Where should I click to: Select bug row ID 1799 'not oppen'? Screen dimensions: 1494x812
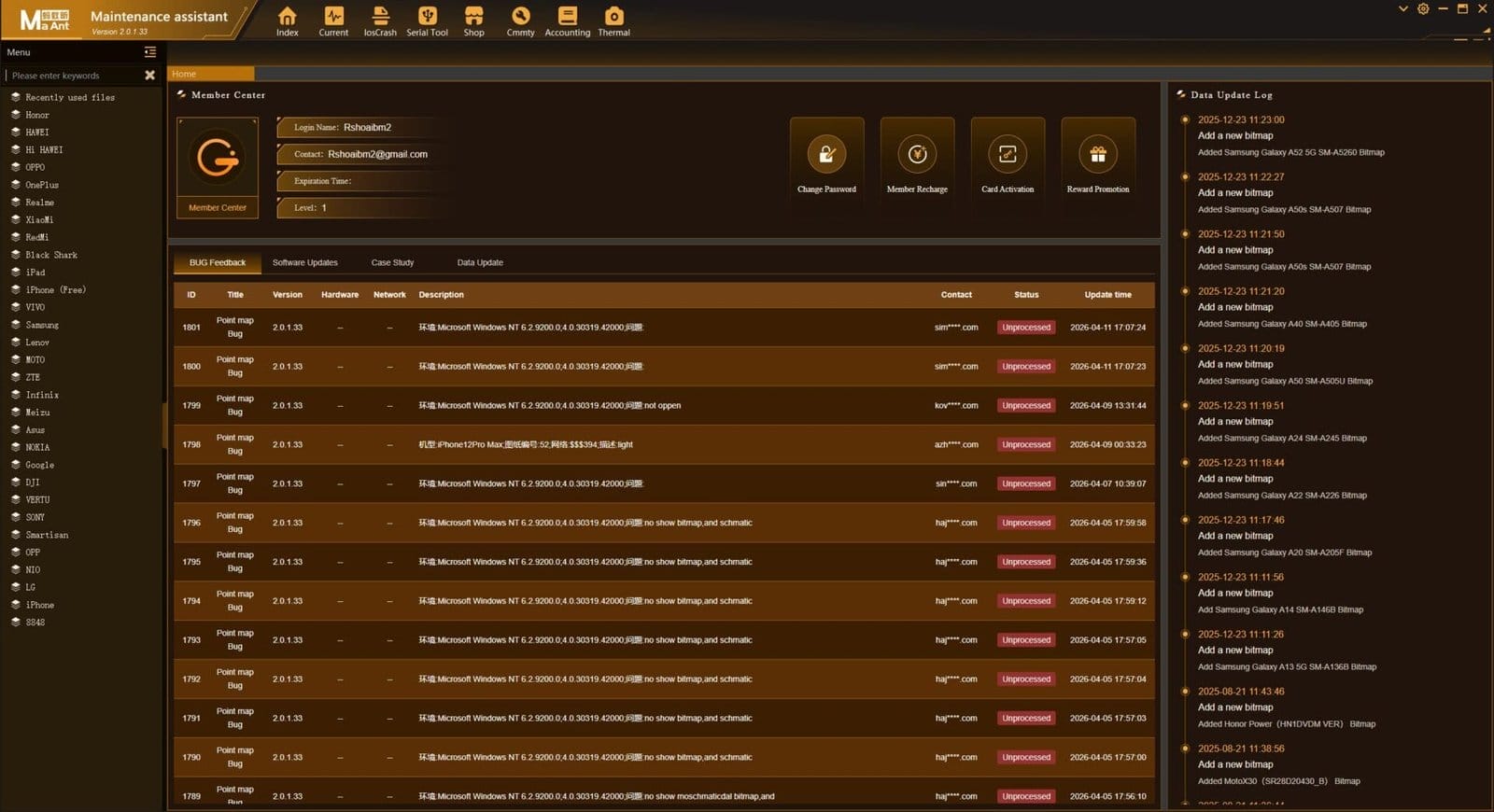coord(664,406)
